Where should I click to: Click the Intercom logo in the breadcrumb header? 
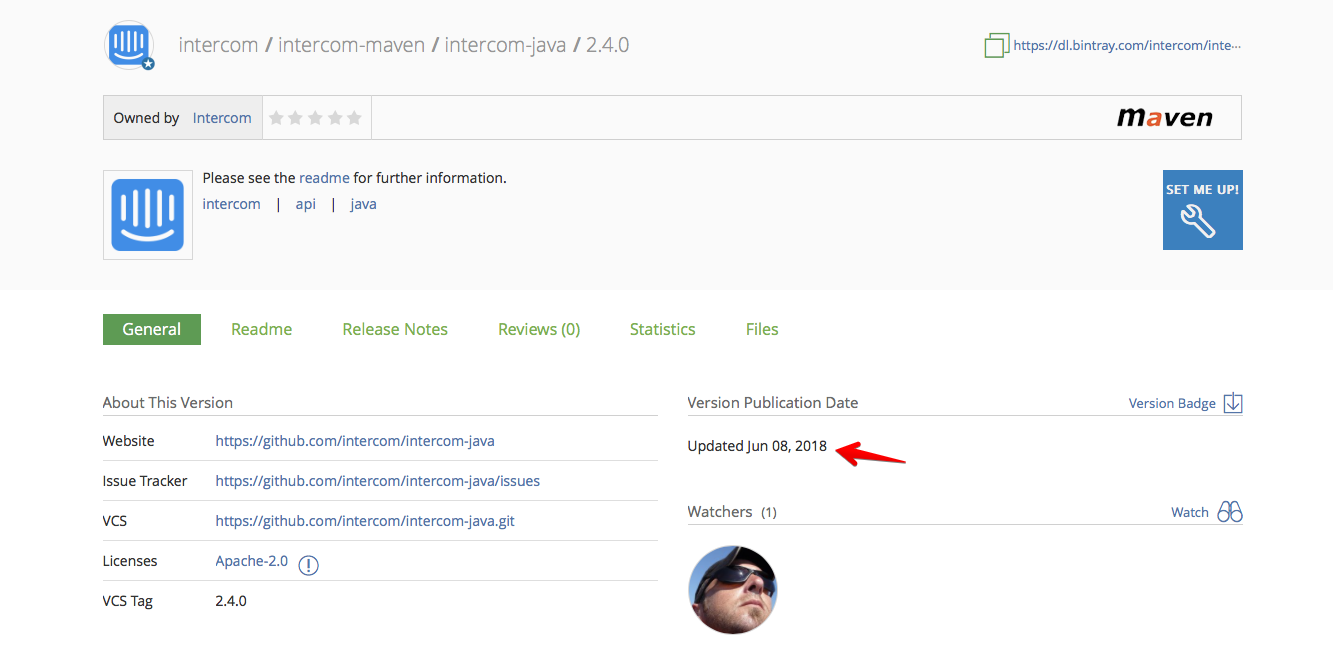coord(130,45)
